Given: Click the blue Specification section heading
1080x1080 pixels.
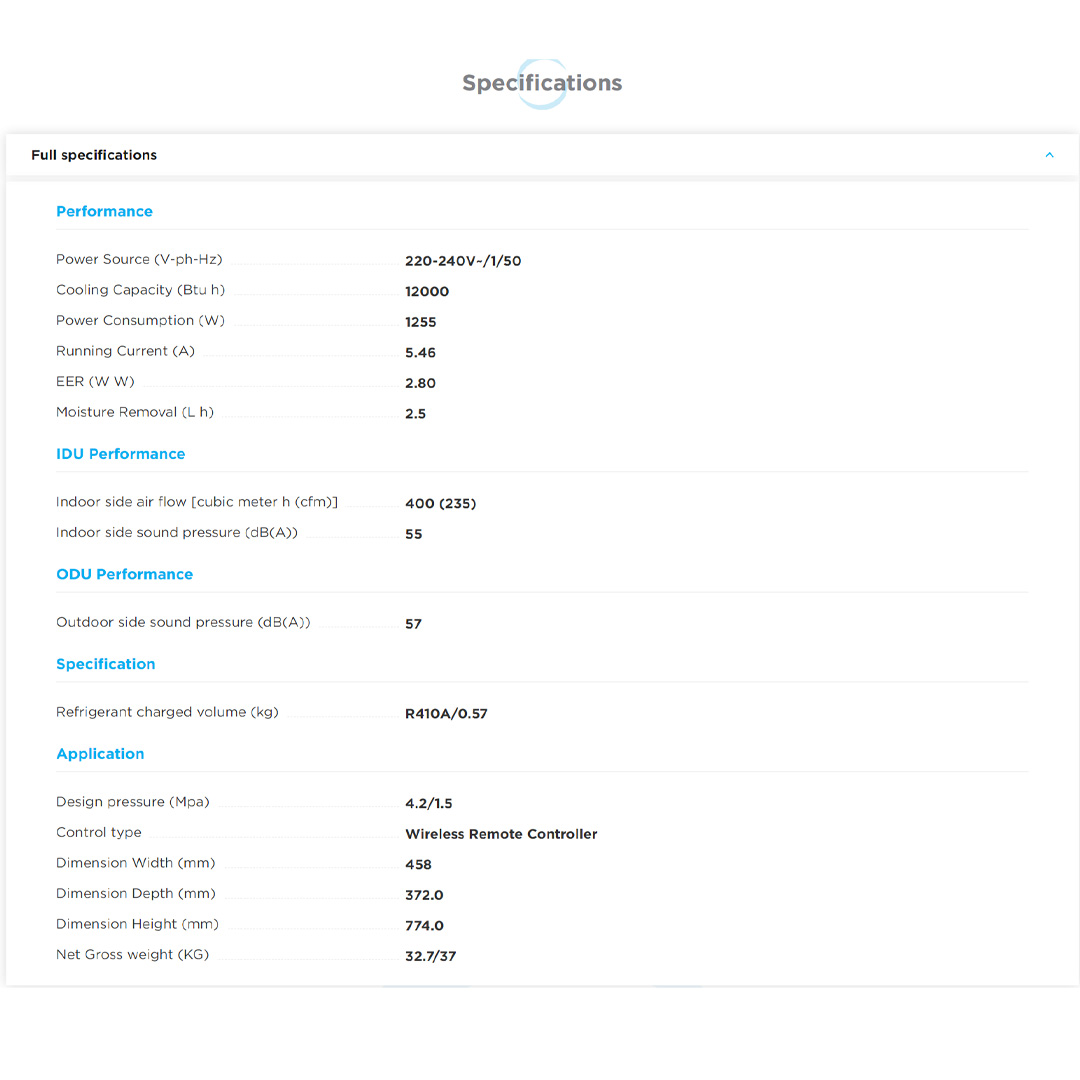Looking at the screenshot, I should 105,664.
